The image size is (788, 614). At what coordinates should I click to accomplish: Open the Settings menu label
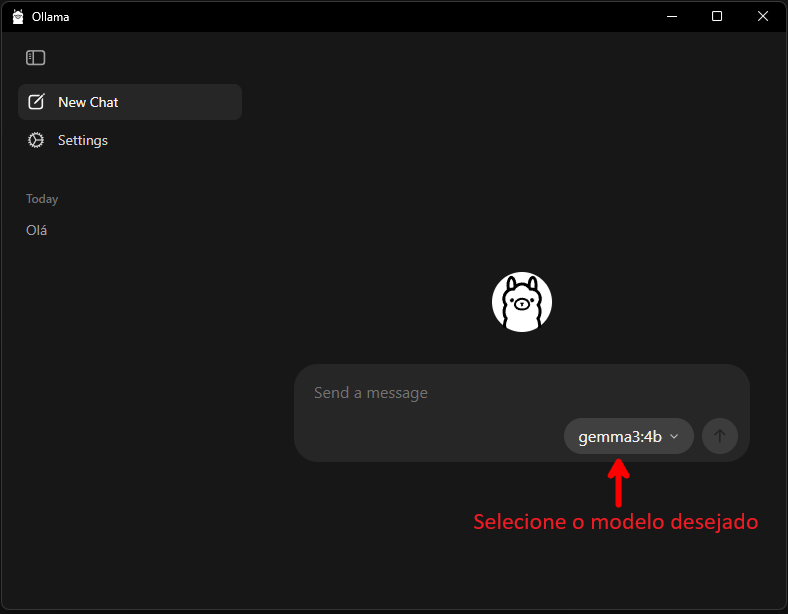[82, 140]
